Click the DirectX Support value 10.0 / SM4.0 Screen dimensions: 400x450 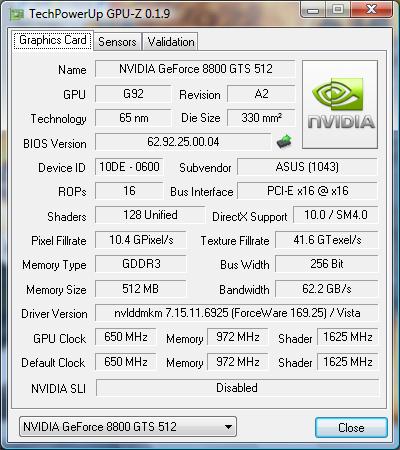pyautogui.click(x=336, y=215)
